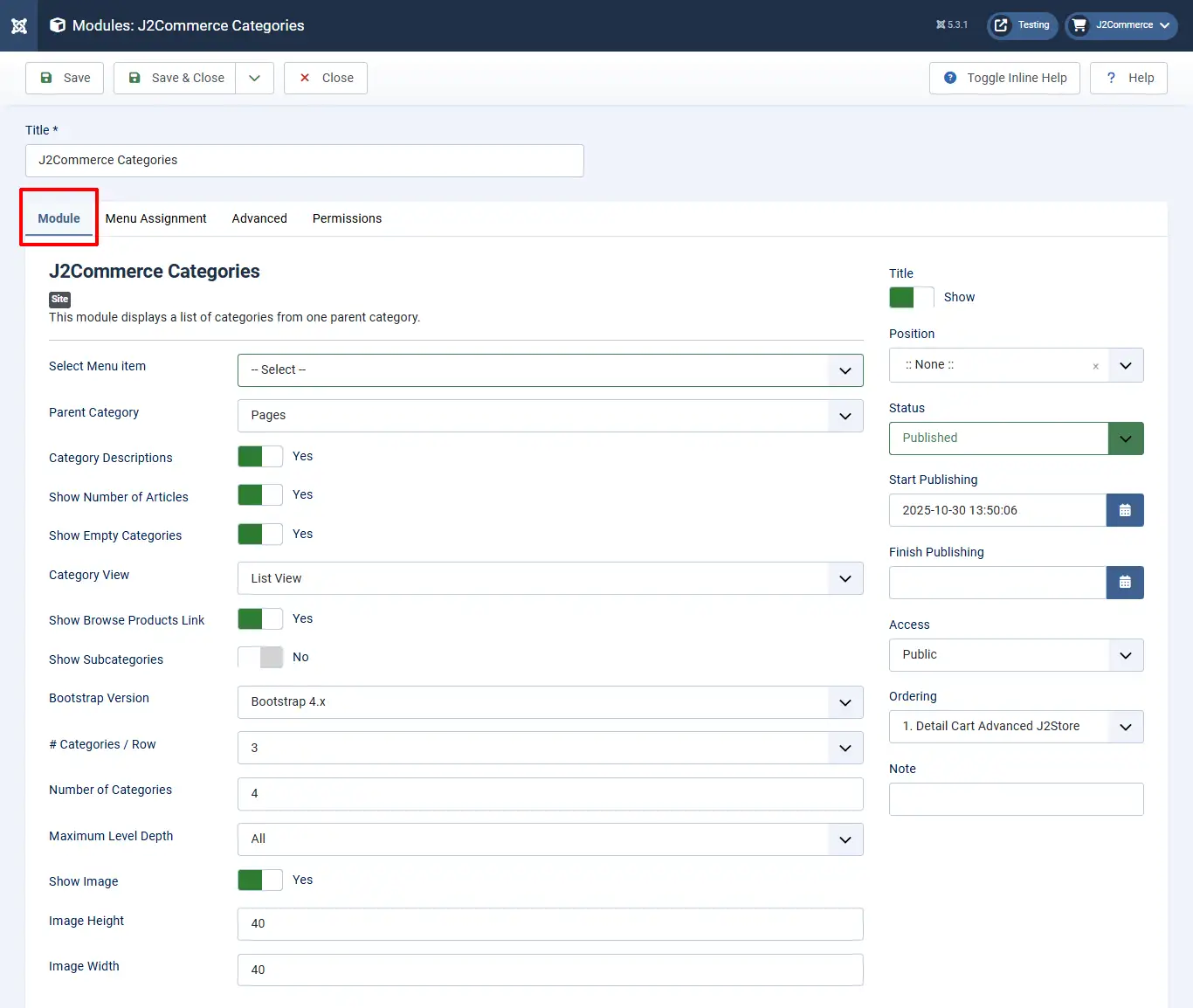Open the J2Commerce user menu

[x=1121, y=25]
